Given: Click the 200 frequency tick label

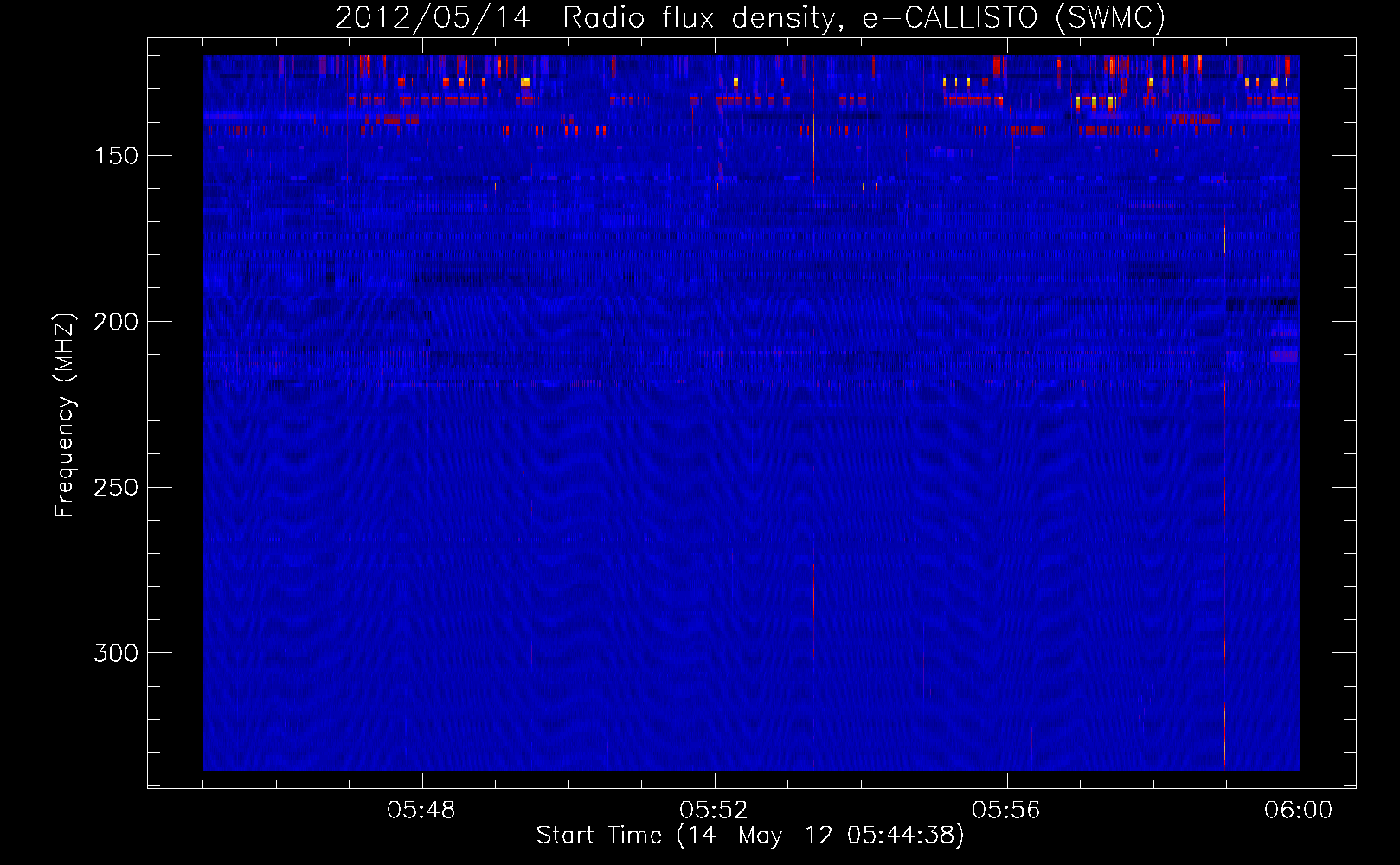Looking at the screenshot, I should click(116, 322).
